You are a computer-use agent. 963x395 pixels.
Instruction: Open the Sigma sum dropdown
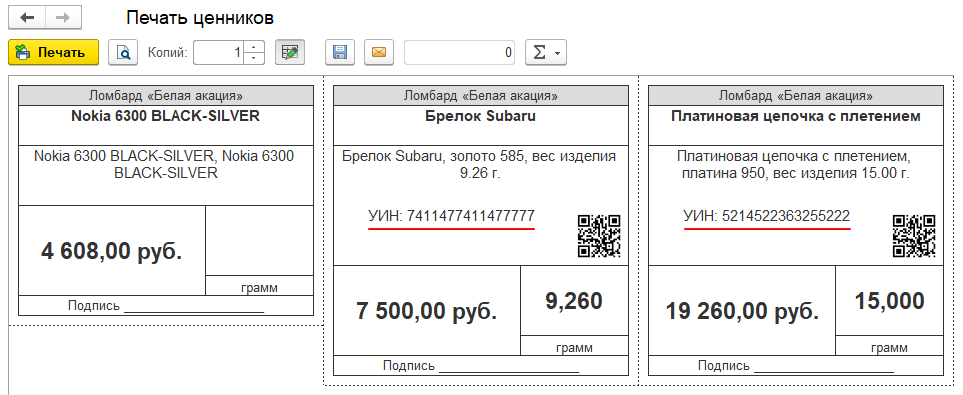545,53
